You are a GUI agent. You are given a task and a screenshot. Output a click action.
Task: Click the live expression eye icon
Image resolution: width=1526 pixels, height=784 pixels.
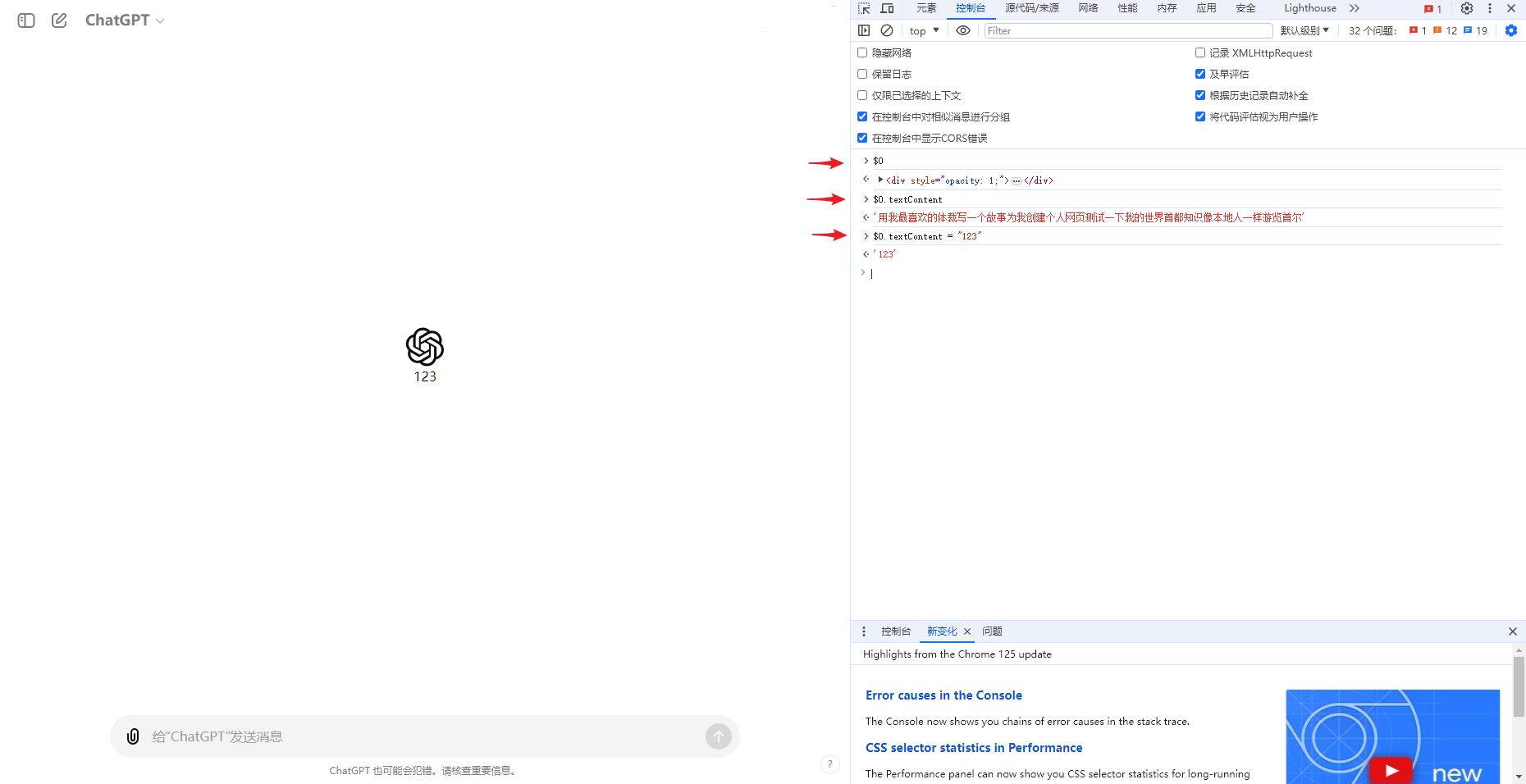[x=963, y=30]
